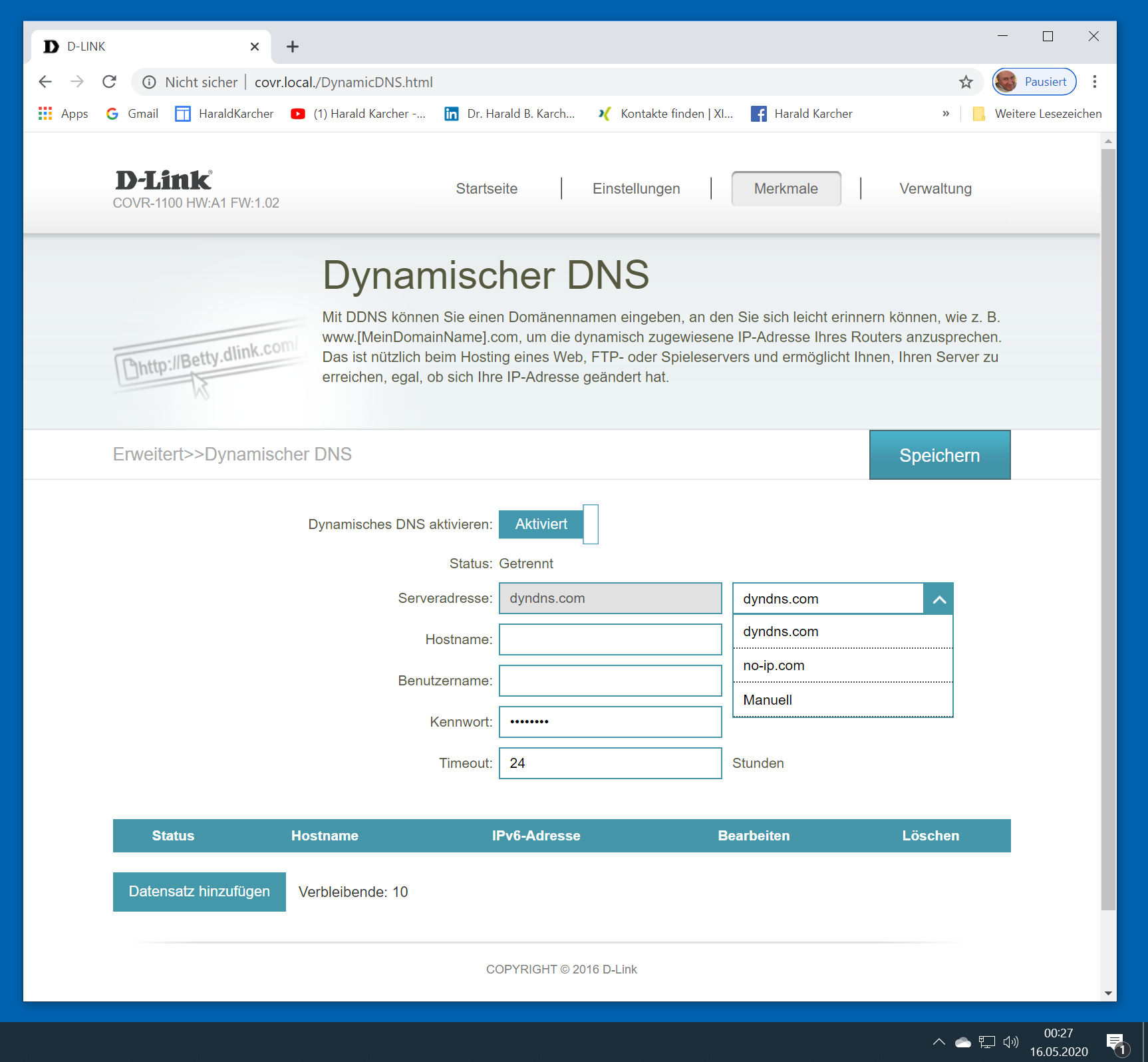
Task: Click the volume speaker icon in tray
Action: point(1010,1042)
